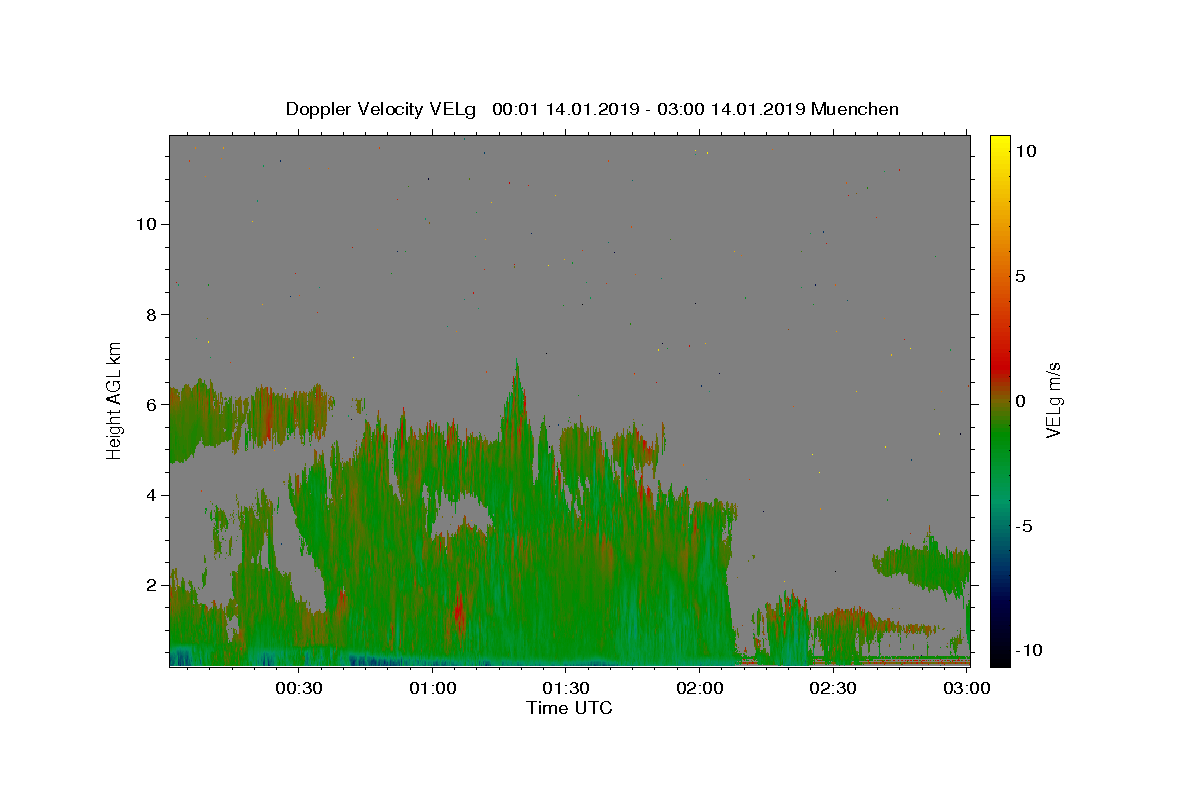Click the colorbar value 10 label
Screen dimensions: 1200x800
pyautogui.click(x=1025, y=151)
